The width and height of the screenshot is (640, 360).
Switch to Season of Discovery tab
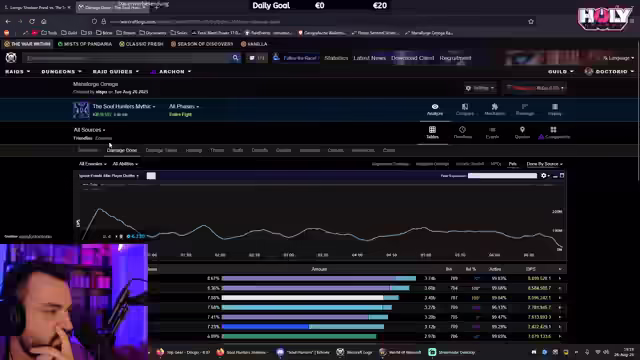tap(202, 44)
